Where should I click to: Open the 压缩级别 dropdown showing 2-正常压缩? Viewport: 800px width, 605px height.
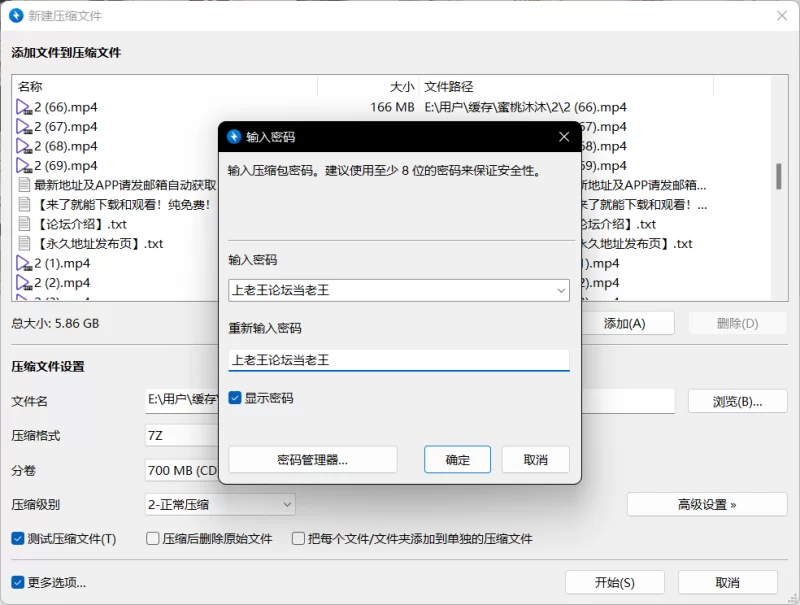(220, 505)
